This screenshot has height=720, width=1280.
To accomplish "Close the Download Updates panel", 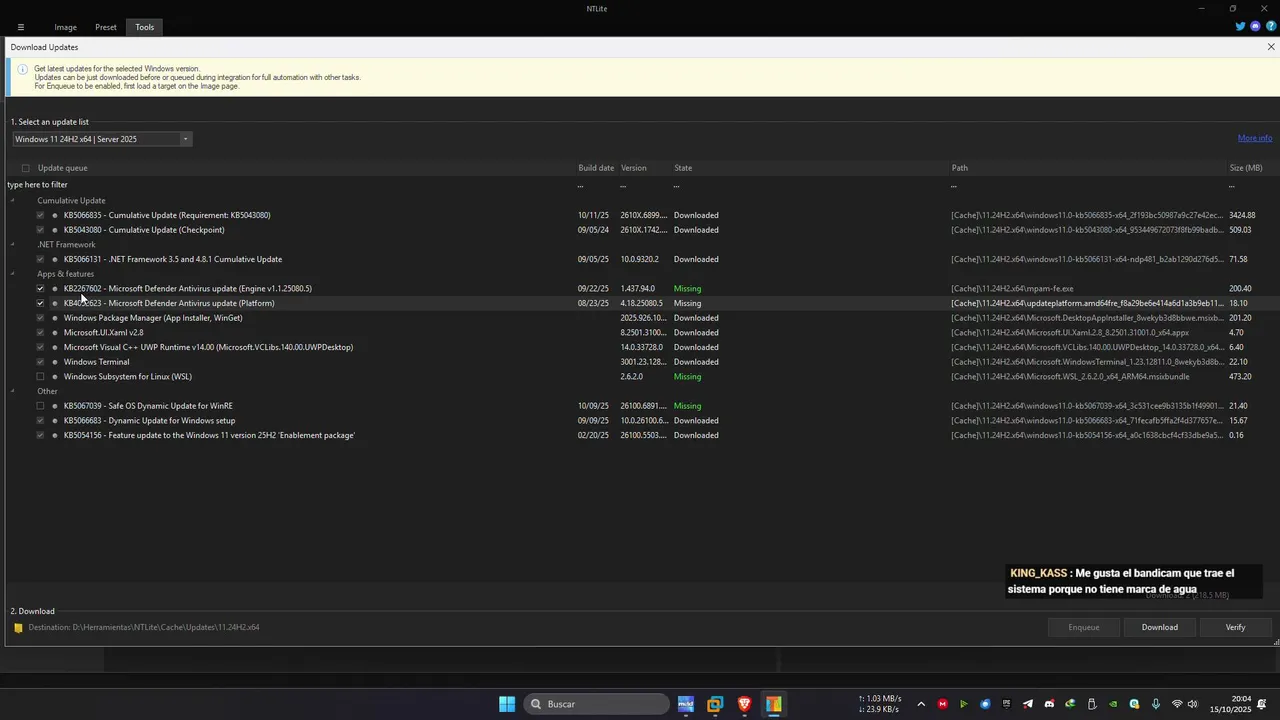I will pos(1271,47).
